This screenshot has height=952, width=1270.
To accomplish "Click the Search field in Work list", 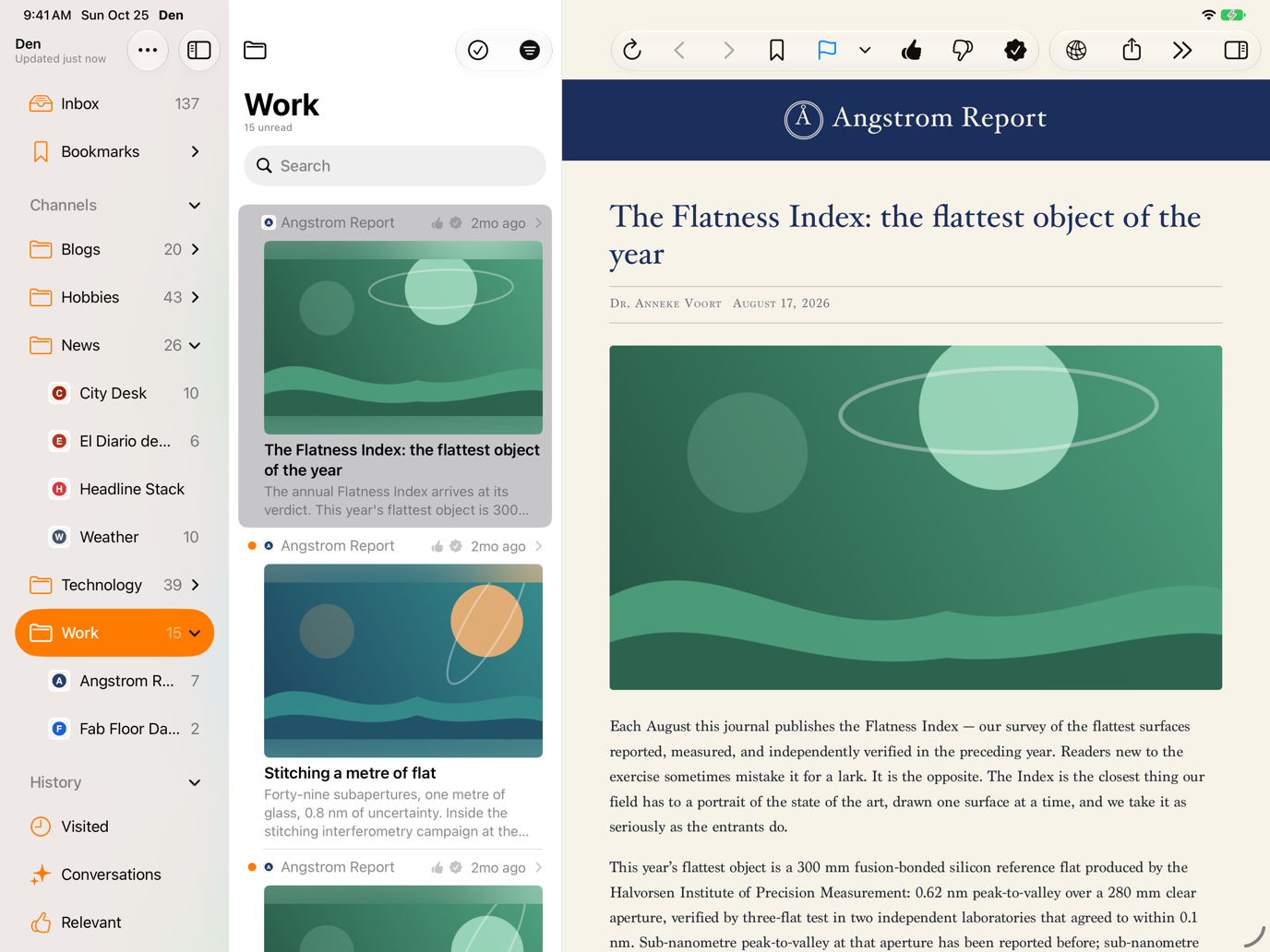I will click(395, 166).
